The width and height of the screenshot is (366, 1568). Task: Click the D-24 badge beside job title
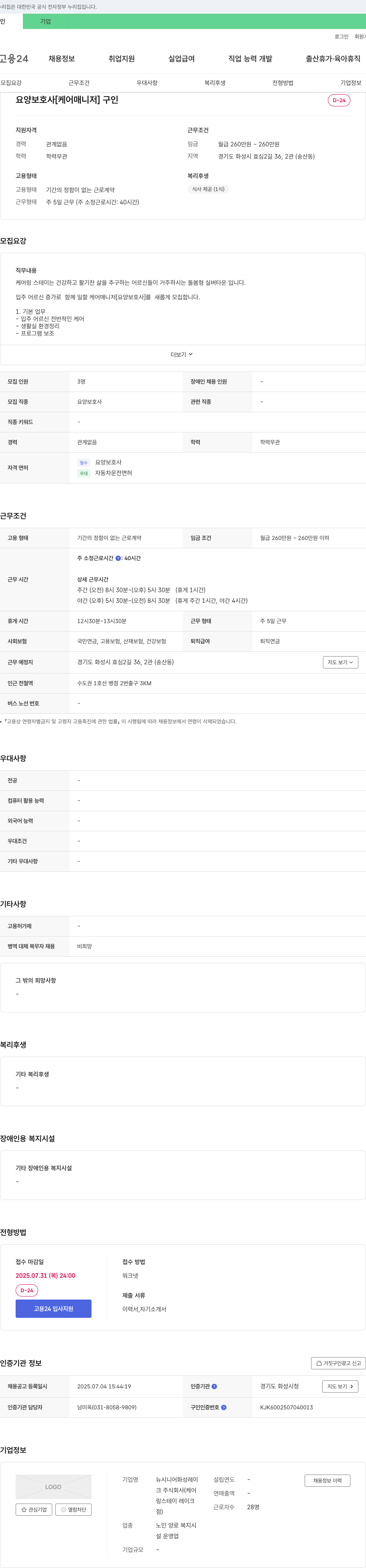coord(339,100)
